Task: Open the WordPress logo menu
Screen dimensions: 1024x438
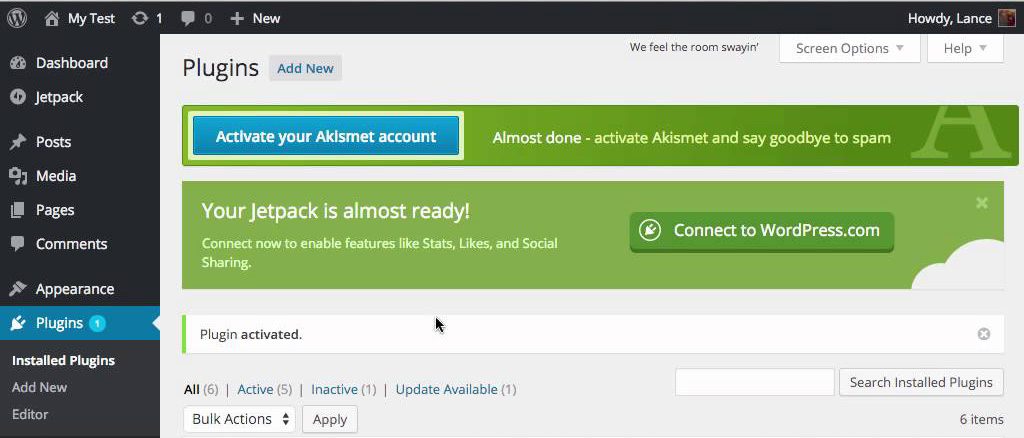Action: tap(17, 18)
